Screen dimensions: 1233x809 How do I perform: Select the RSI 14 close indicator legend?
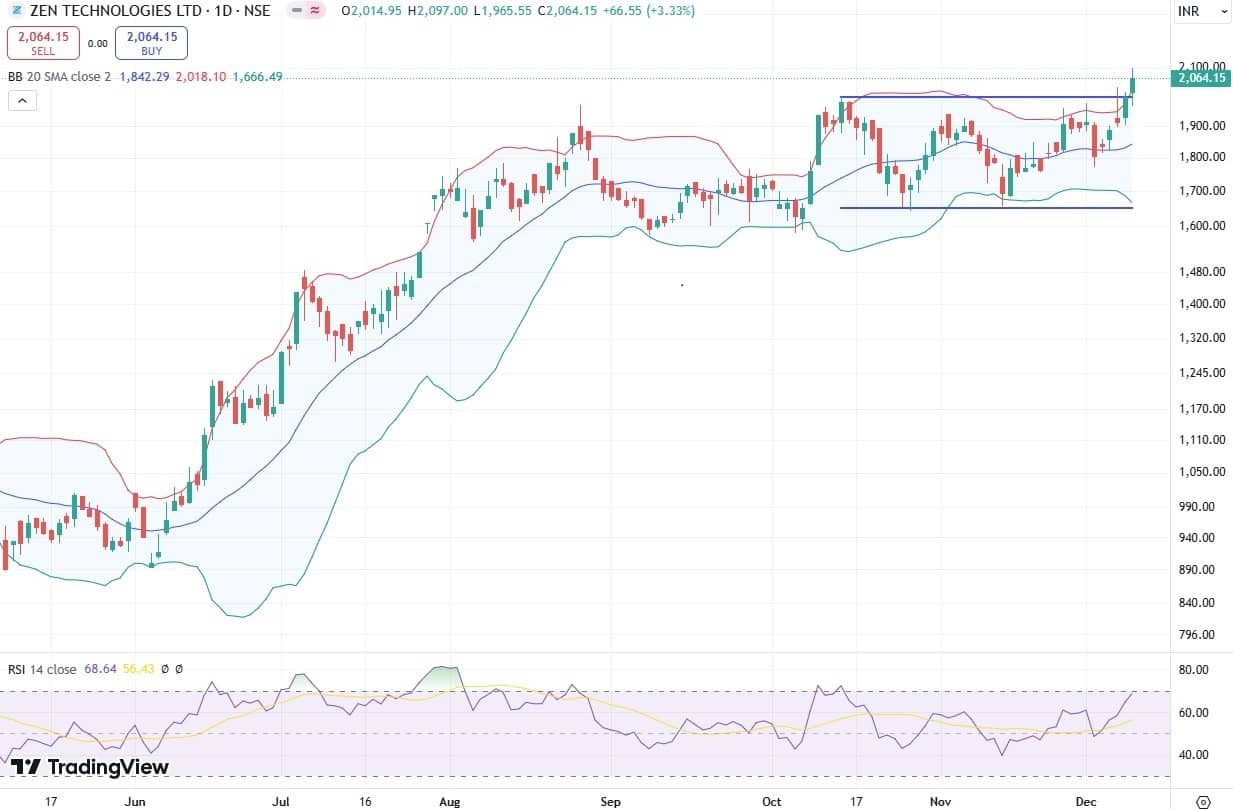pos(41,669)
